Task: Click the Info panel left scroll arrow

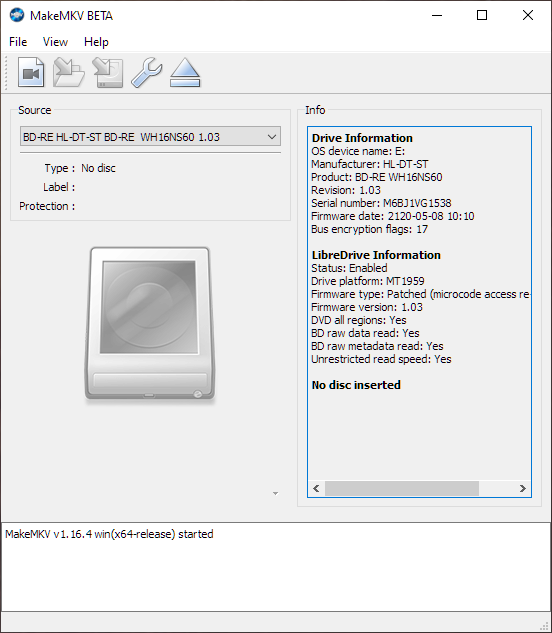Action: tap(316, 488)
